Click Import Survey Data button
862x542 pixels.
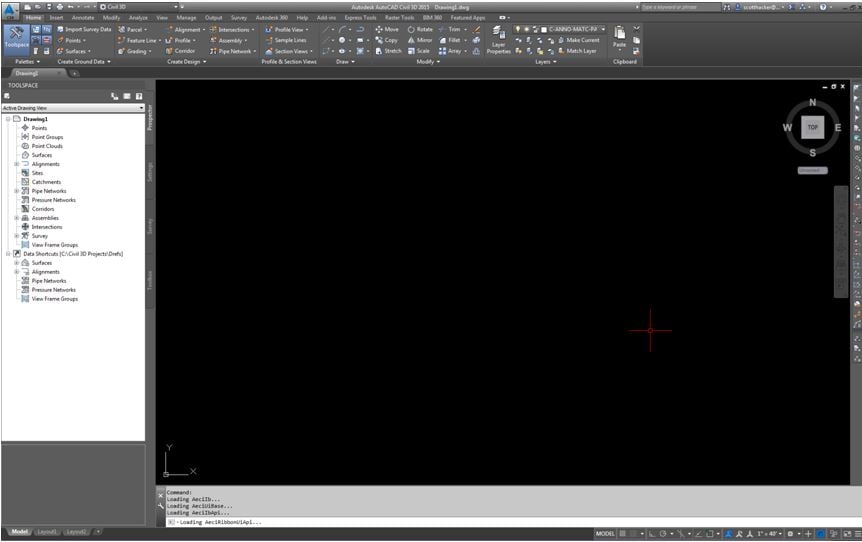(84, 29)
